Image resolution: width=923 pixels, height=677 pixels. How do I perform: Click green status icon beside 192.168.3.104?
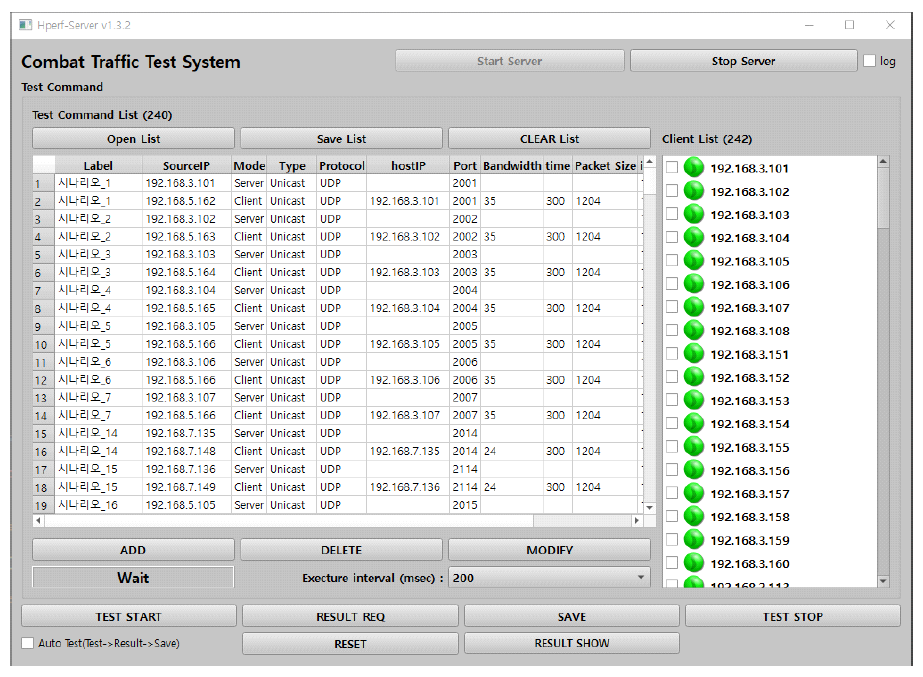click(x=694, y=238)
